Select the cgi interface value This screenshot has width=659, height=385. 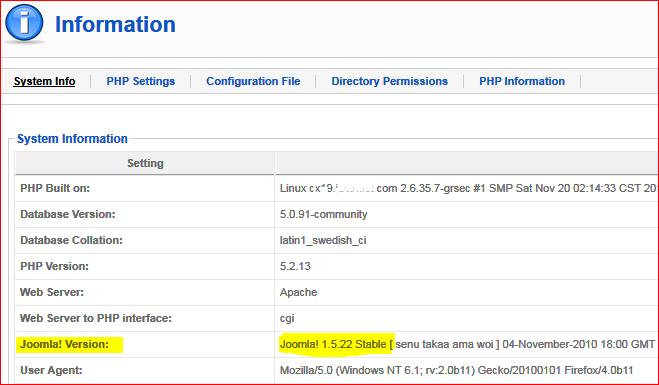[x=287, y=319]
